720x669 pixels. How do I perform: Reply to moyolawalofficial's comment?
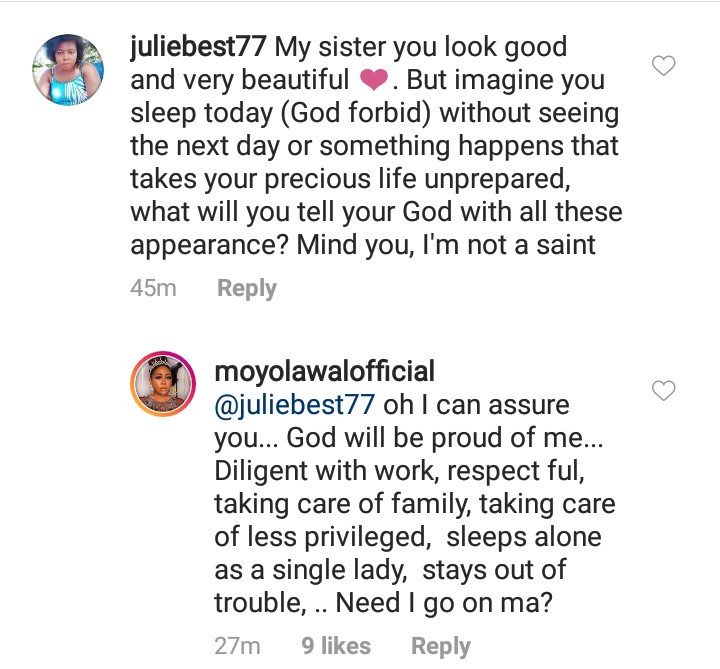(x=441, y=646)
